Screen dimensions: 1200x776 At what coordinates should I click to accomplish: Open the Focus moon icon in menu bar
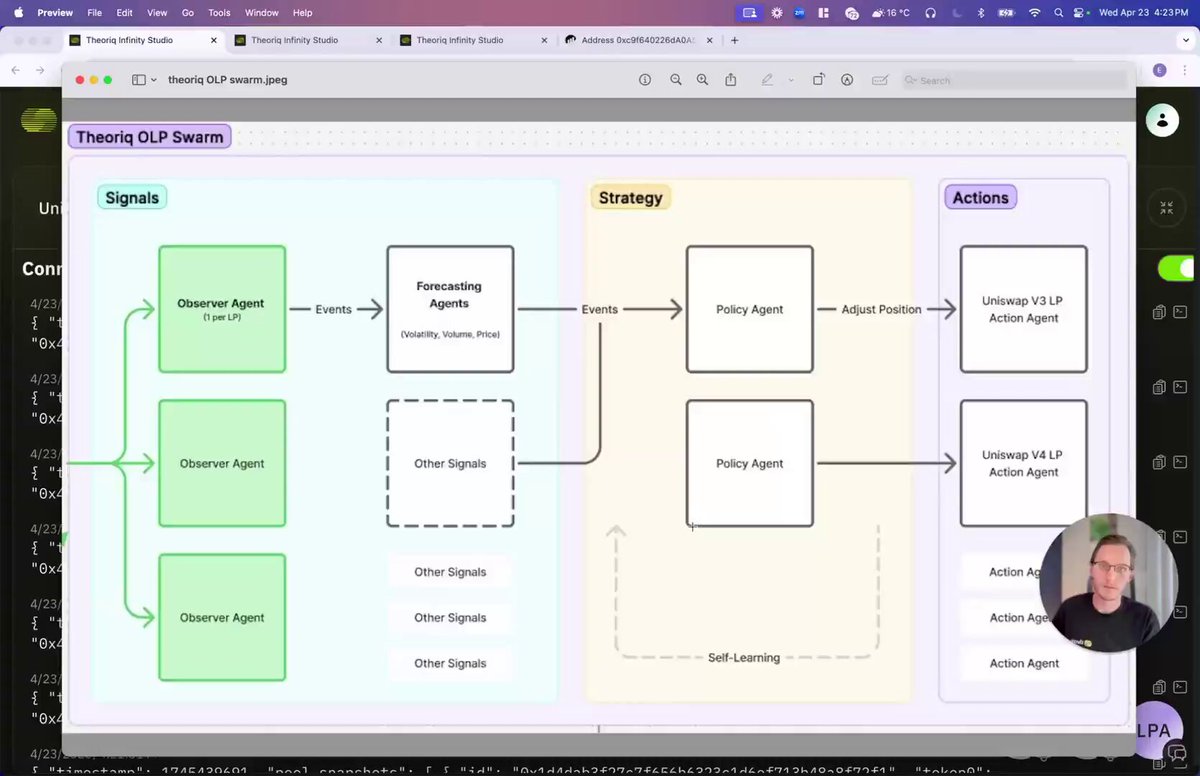pos(956,13)
